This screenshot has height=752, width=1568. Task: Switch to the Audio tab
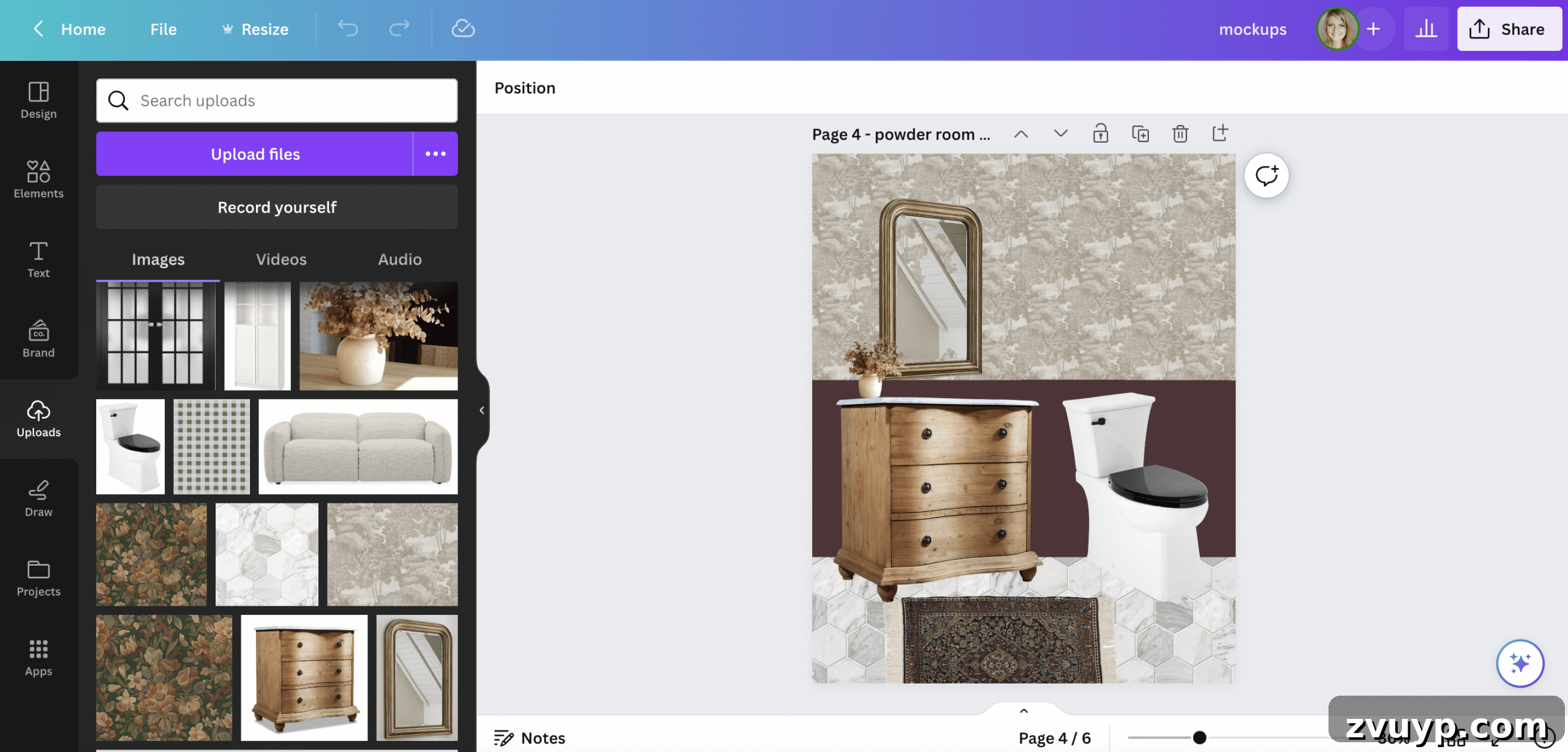tap(400, 260)
